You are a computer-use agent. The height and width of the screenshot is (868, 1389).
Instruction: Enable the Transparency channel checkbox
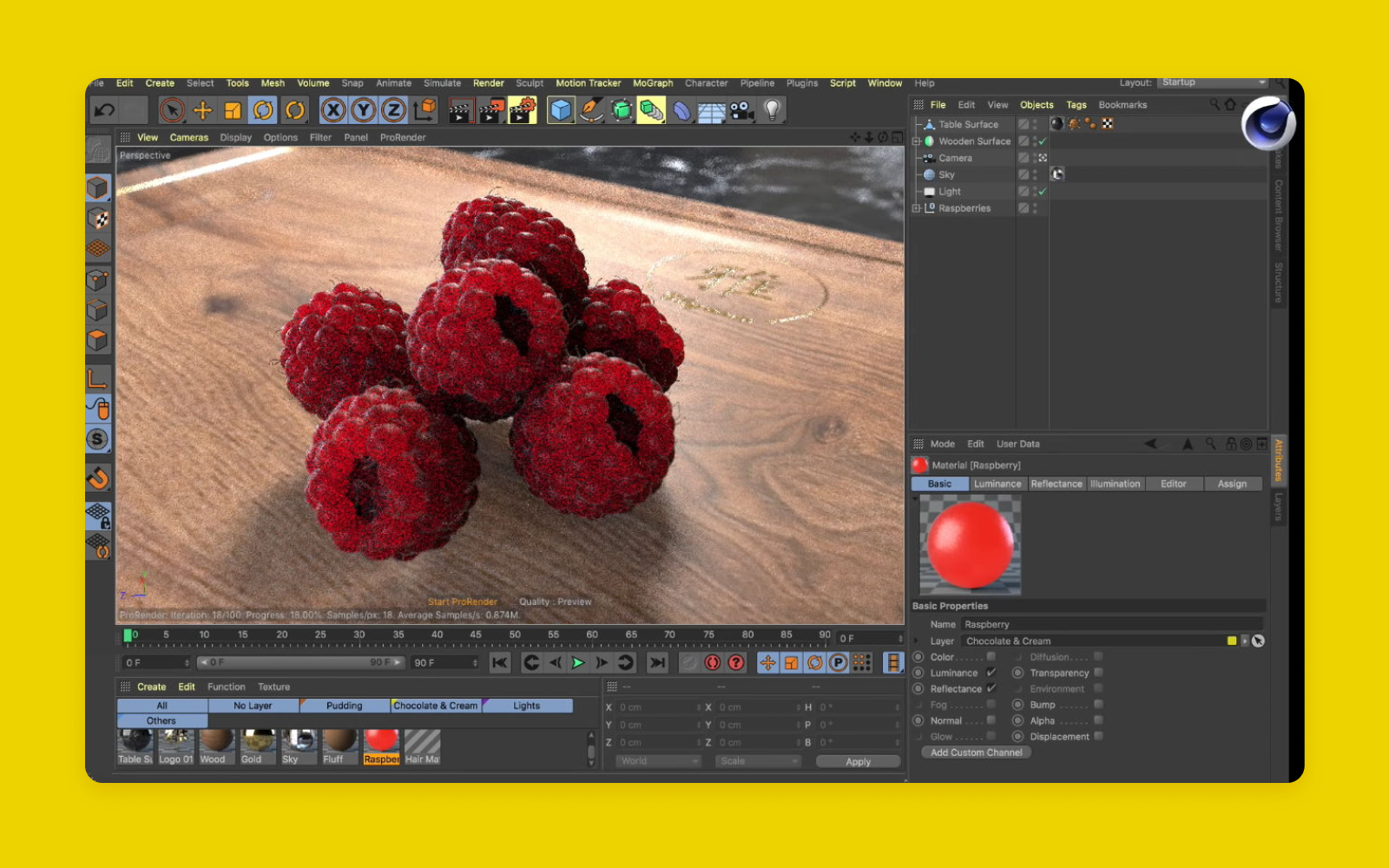(x=1098, y=673)
